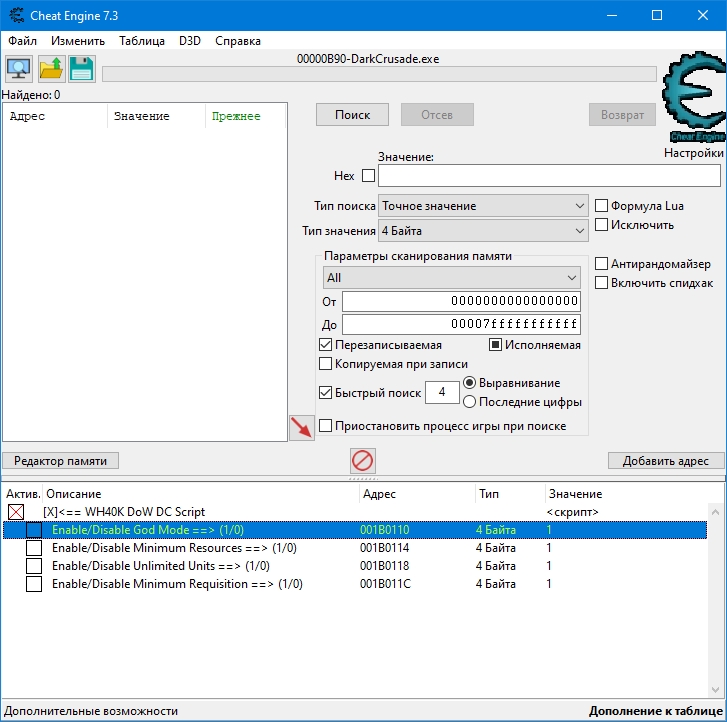727x722 pixels.
Task: Open the memory region All dropdown
Action: [x=452, y=278]
